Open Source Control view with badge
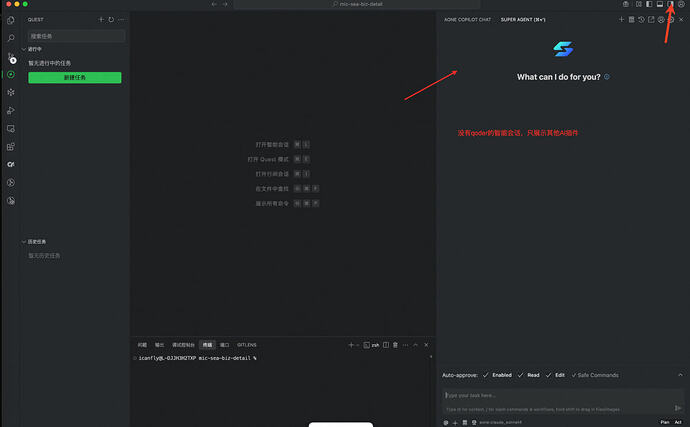This screenshot has height=427, width=690. click(11, 57)
